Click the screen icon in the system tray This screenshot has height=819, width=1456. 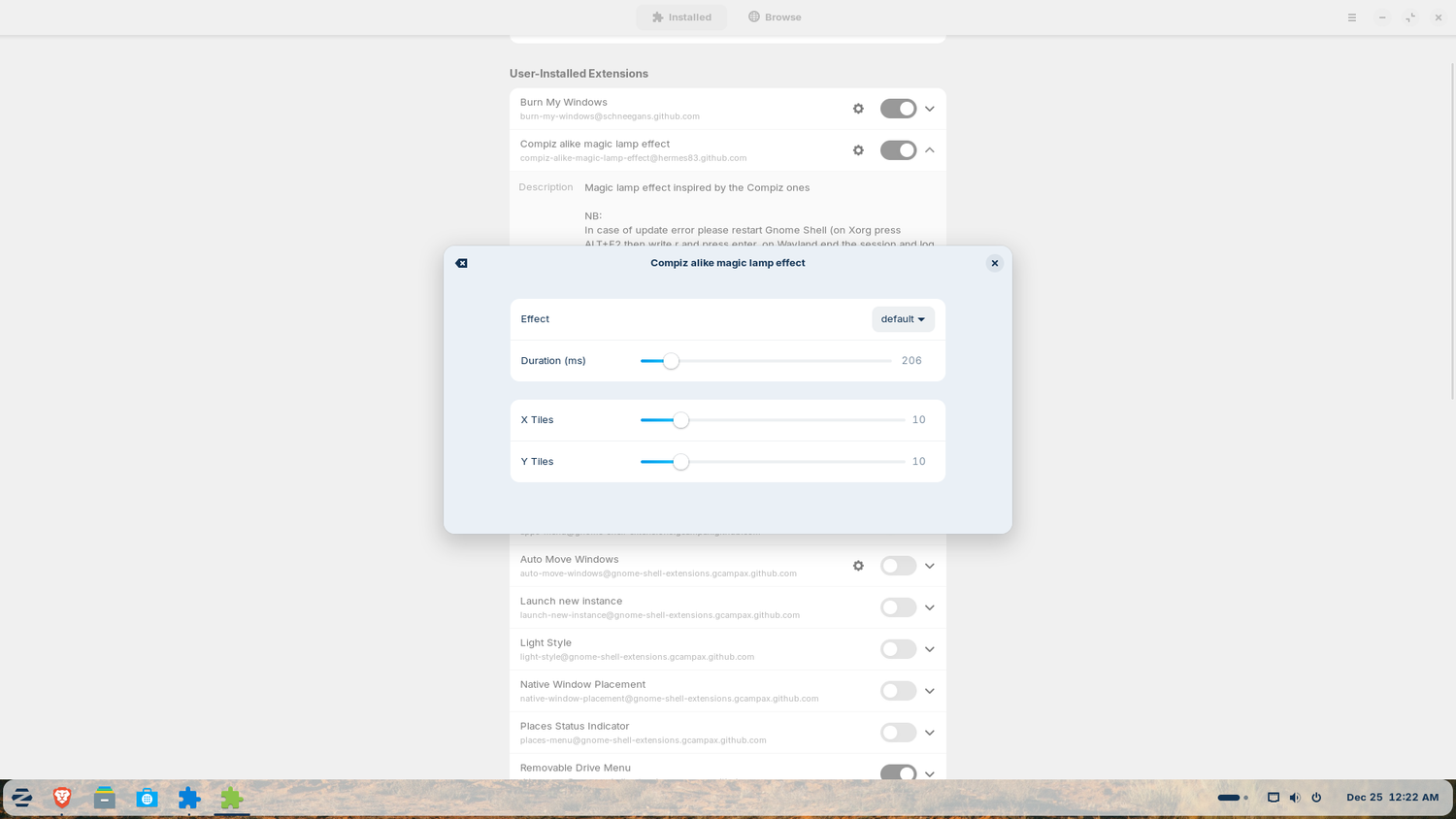click(x=1274, y=798)
